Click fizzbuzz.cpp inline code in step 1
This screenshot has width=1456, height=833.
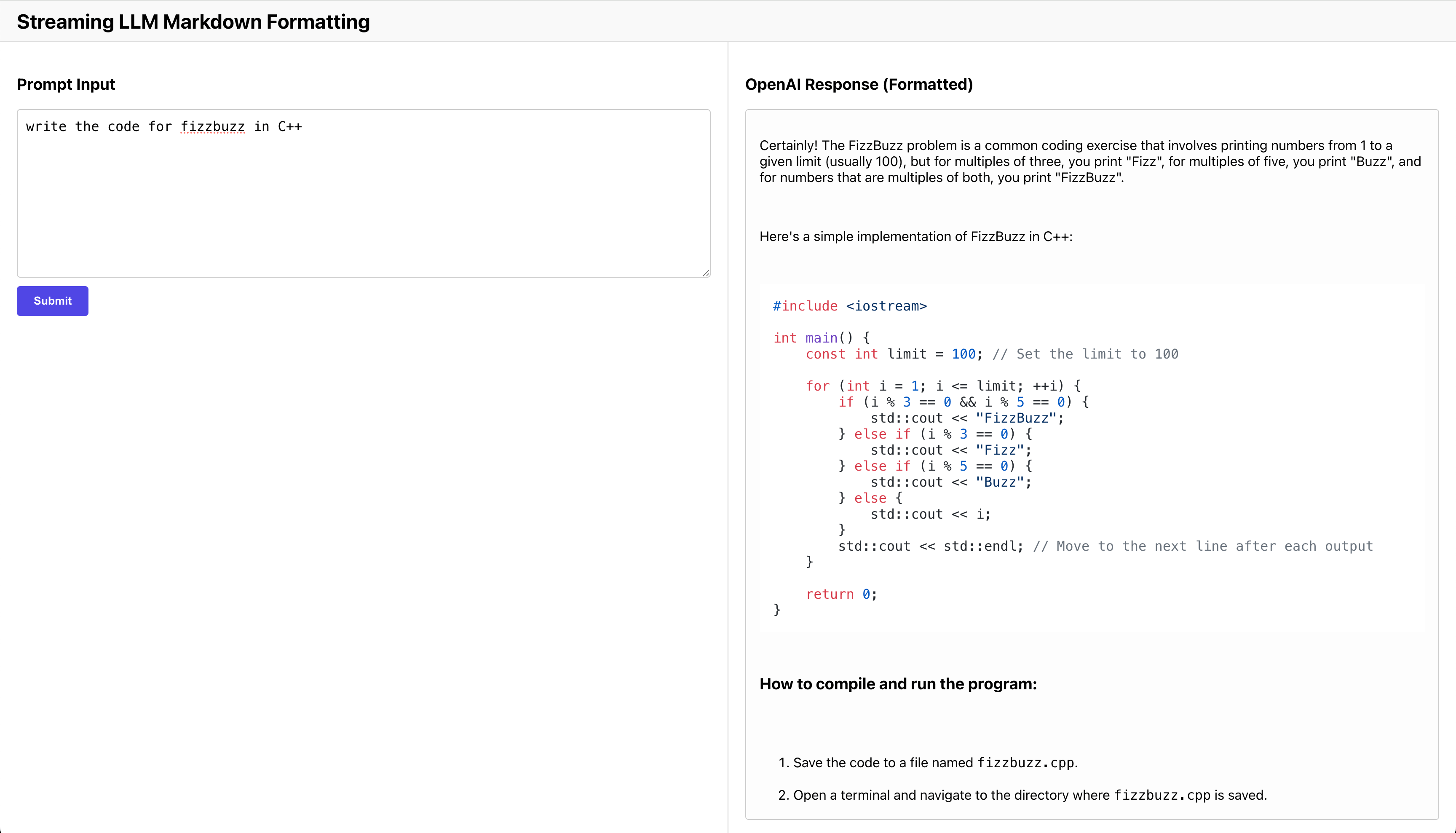(x=1025, y=763)
